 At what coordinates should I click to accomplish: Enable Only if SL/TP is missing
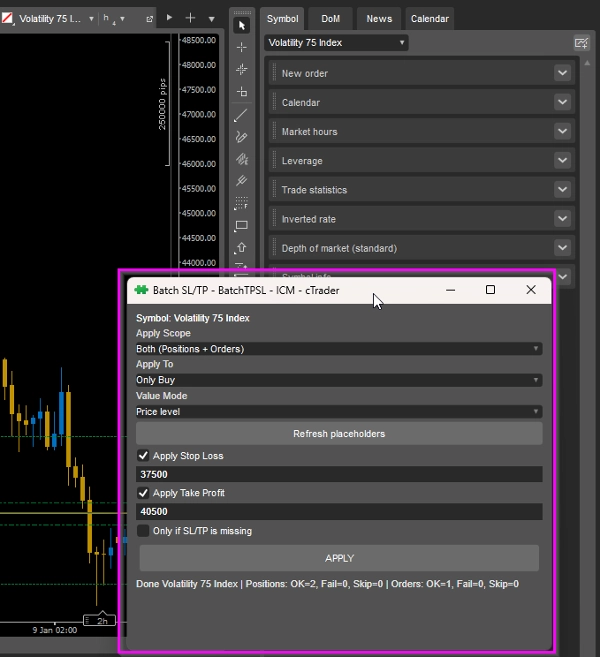tap(143, 531)
